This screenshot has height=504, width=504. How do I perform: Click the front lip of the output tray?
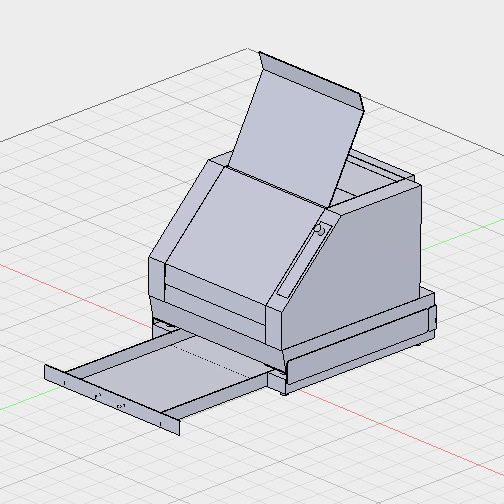(x=112, y=399)
